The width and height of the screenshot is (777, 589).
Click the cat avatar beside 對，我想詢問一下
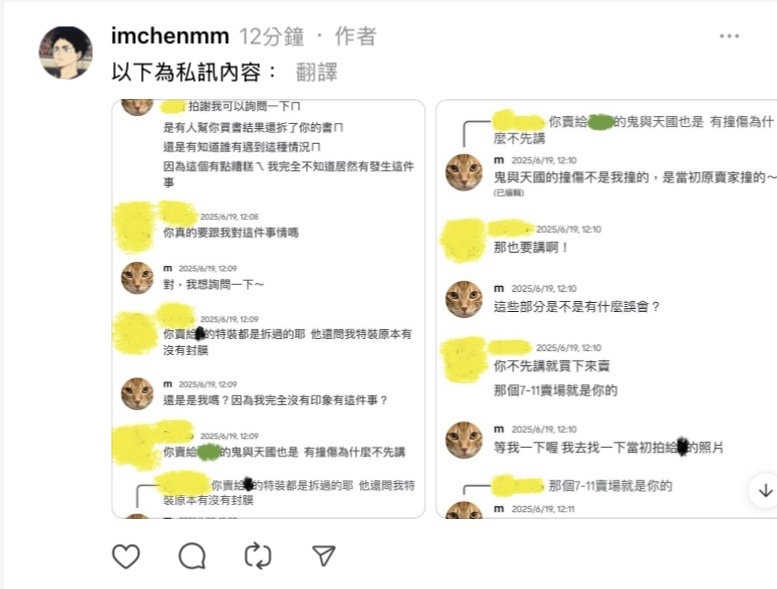tap(137, 278)
